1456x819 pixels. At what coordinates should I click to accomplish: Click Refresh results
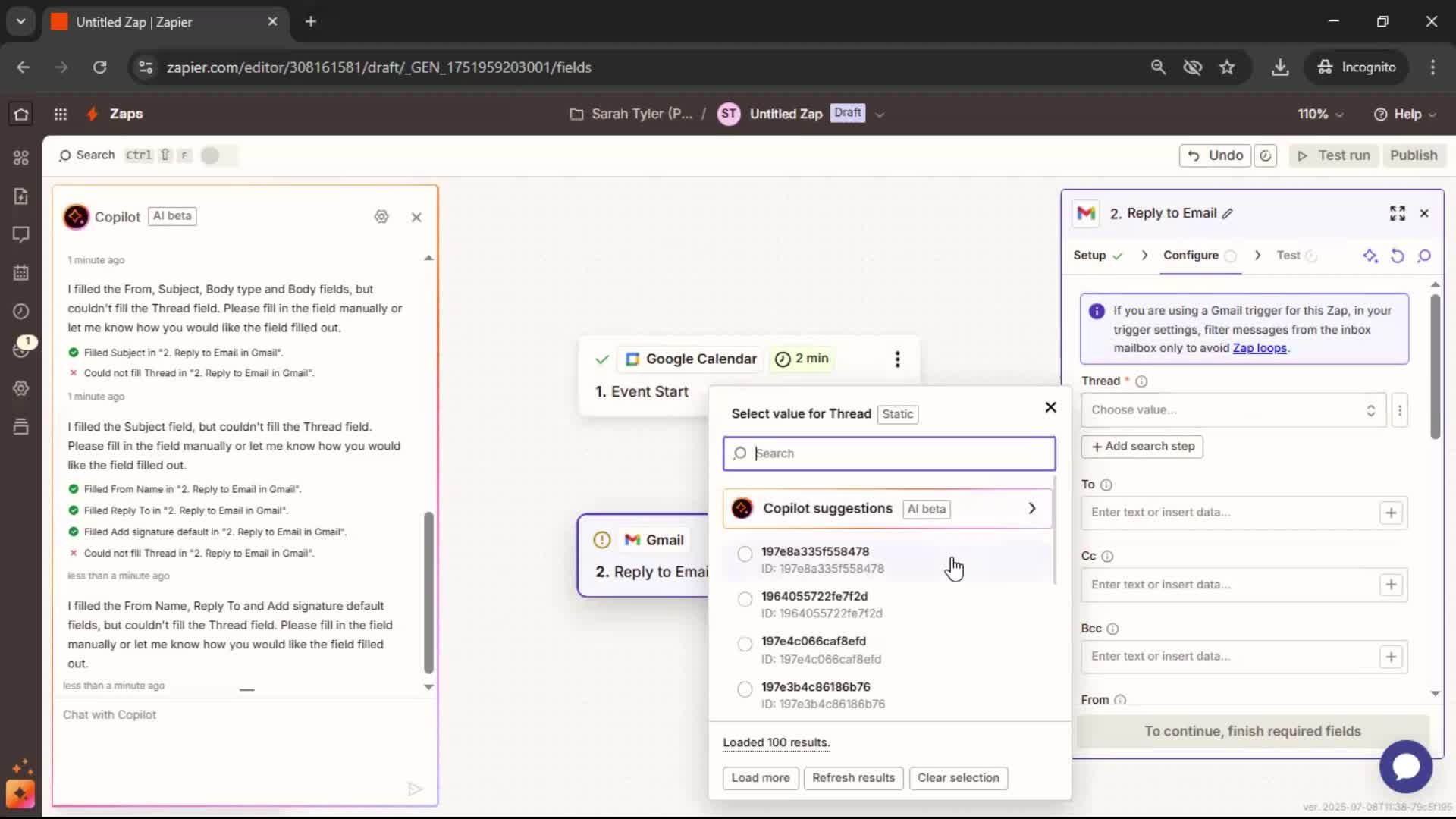[x=853, y=778]
